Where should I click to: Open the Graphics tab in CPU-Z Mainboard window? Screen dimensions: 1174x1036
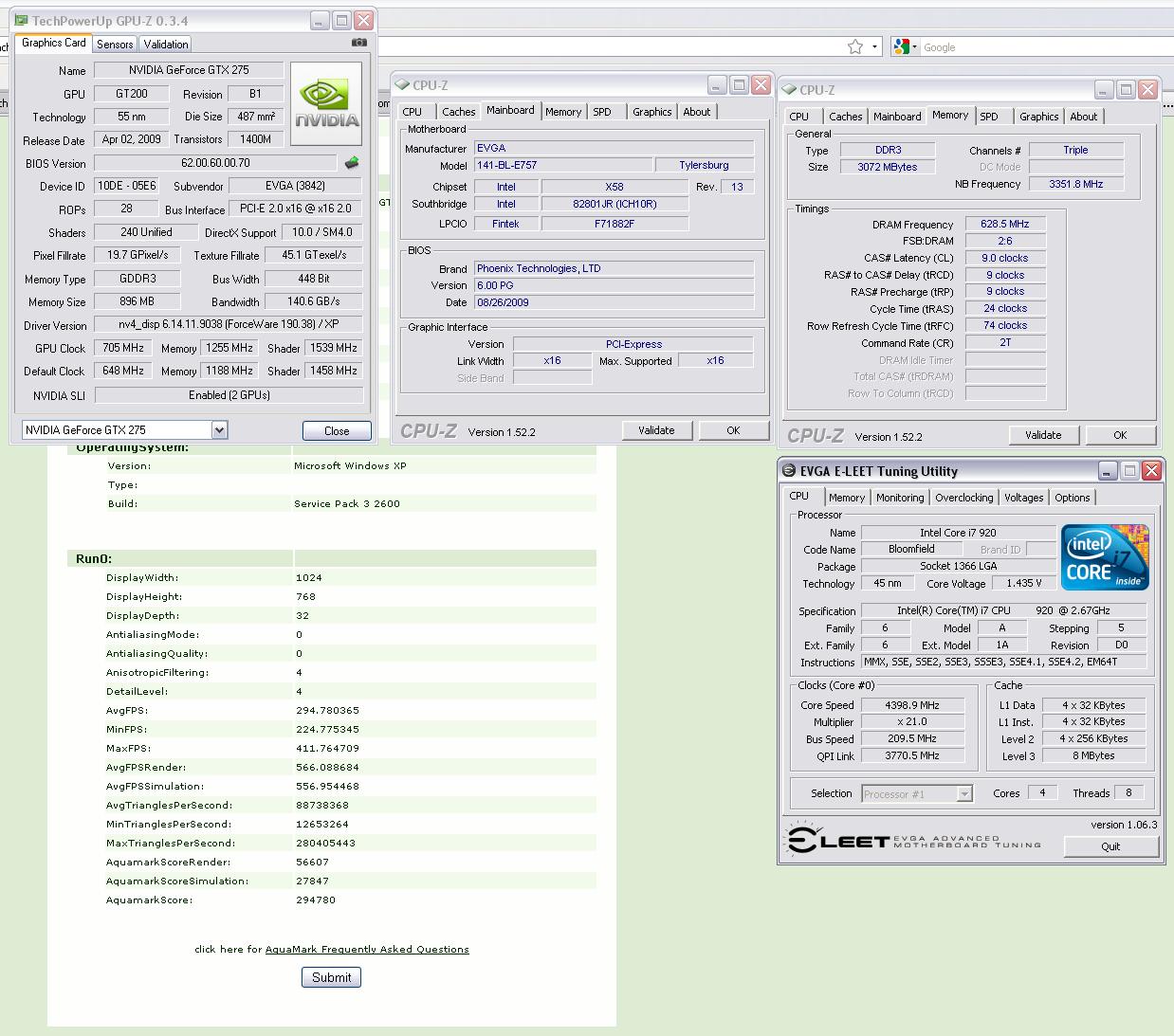pyautogui.click(x=652, y=112)
